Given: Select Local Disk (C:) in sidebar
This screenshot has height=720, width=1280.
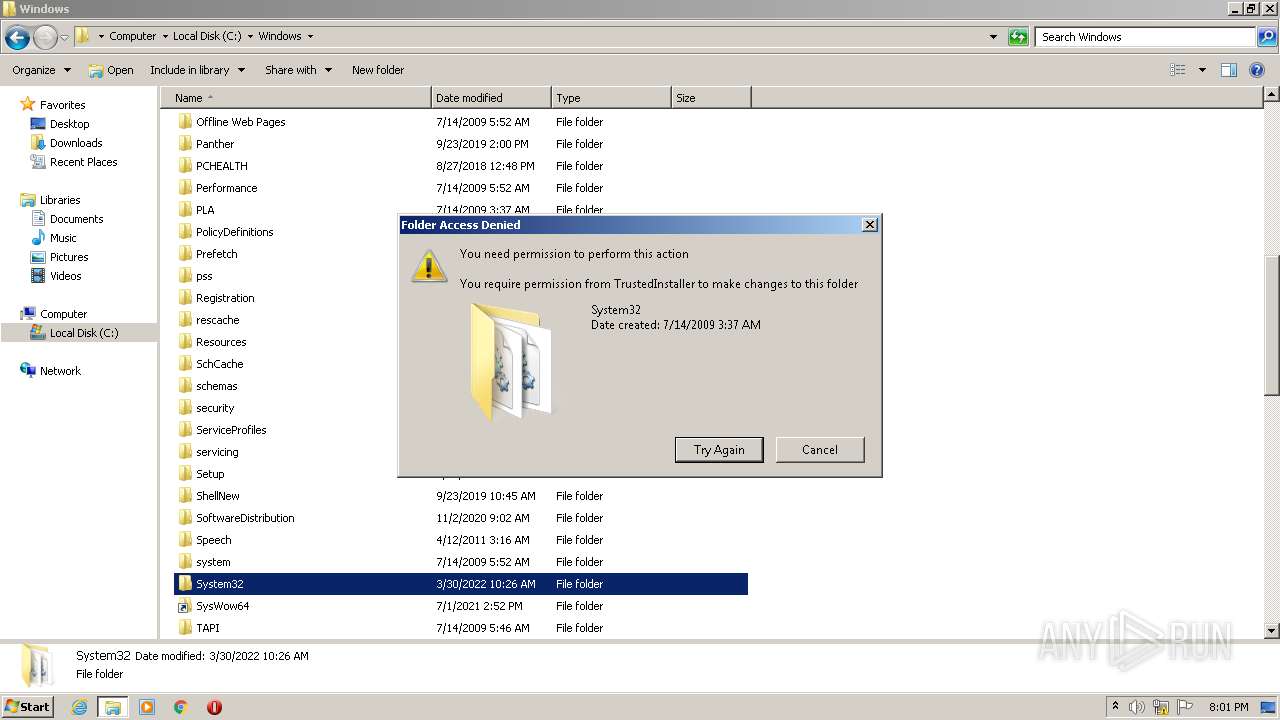Looking at the screenshot, I should [x=84, y=333].
